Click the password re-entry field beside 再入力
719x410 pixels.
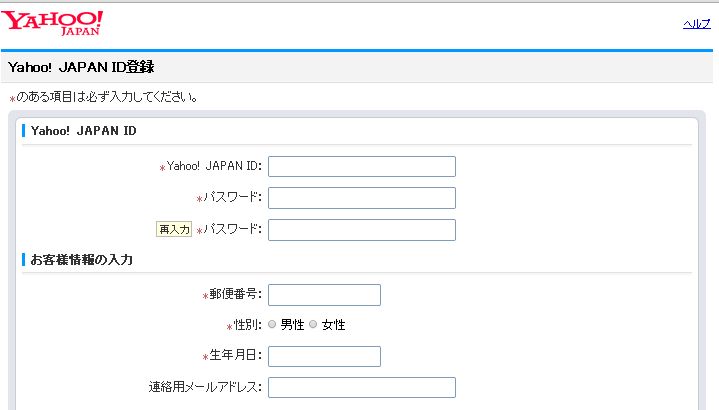(361, 230)
